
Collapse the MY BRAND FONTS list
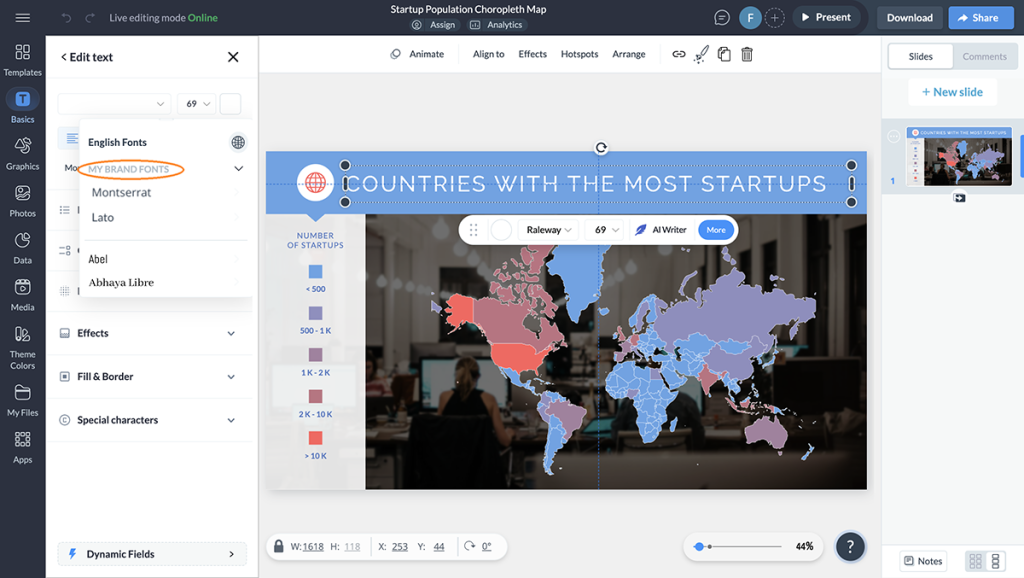238,168
